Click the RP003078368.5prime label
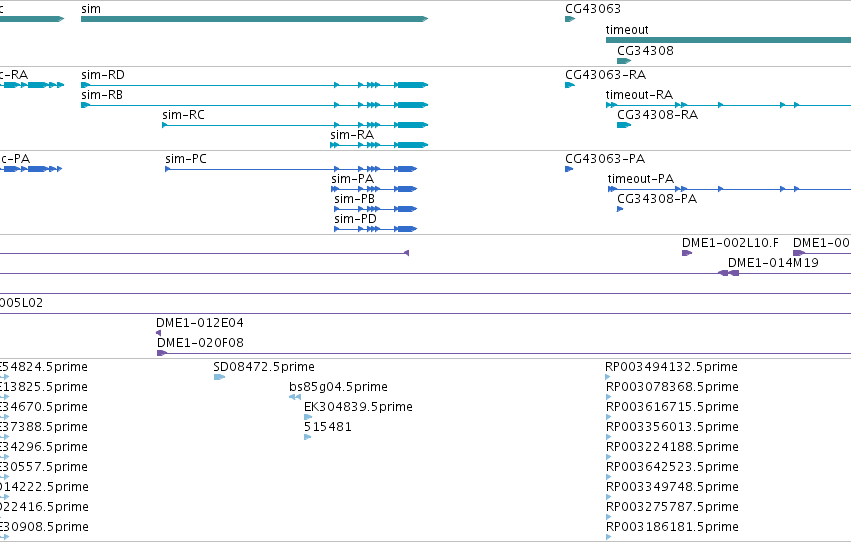This screenshot has height=542, width=851. point(672,387)
